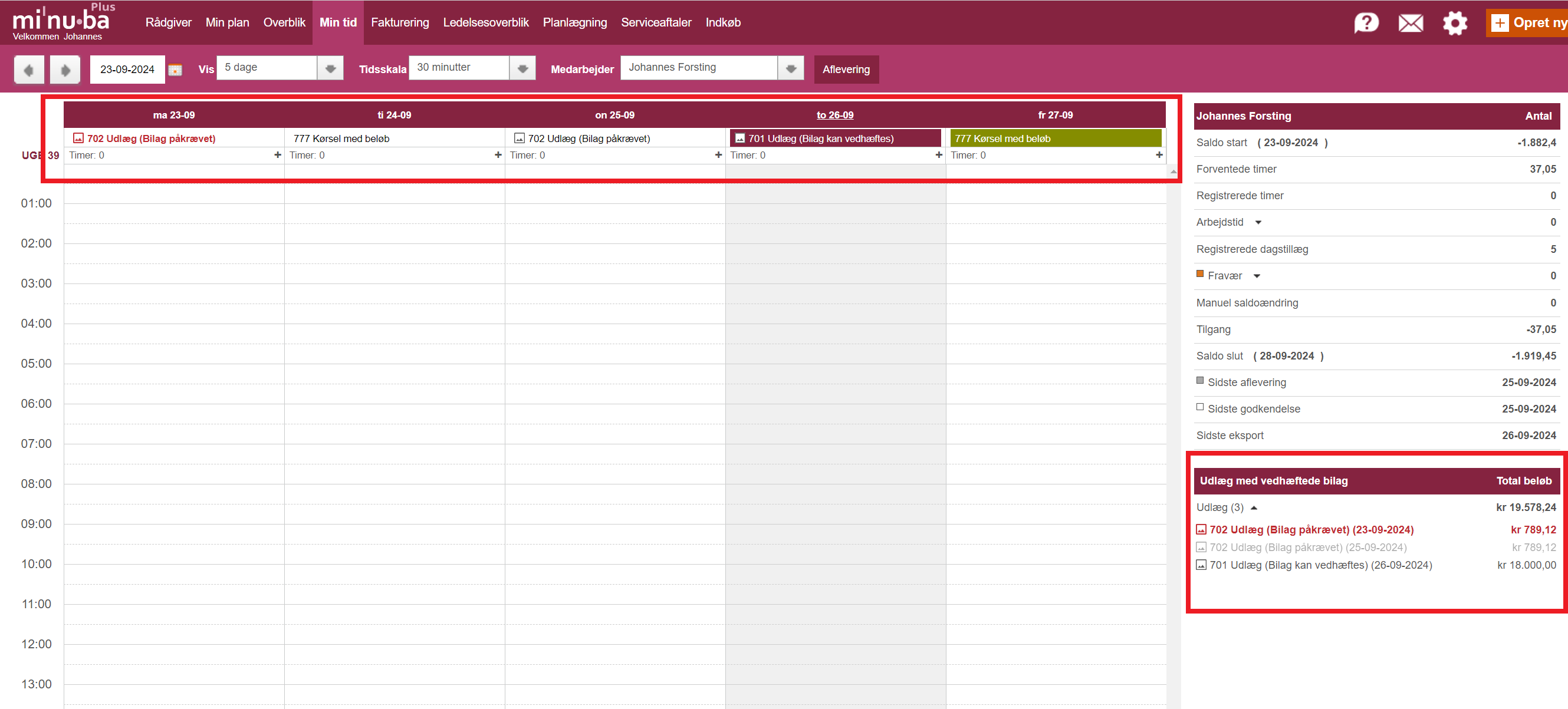Image resolution: width=1568 pixels, height=709 pixels.
Task: Open the settings gear icon
Action: pos(1455,23)
